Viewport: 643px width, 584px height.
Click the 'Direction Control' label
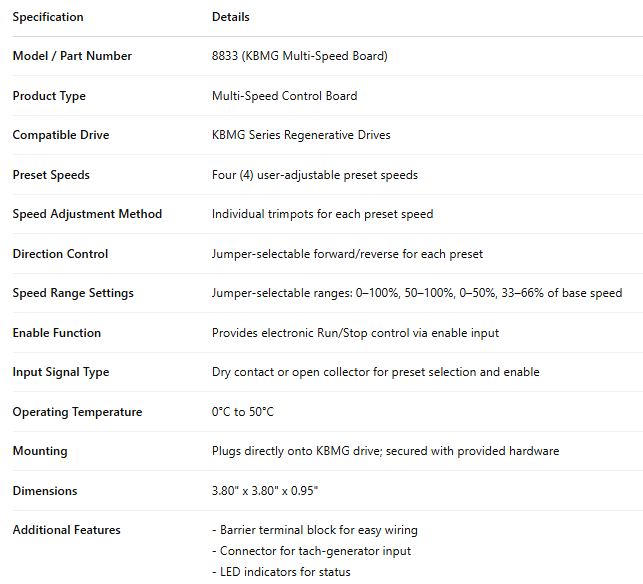point(60,254)
